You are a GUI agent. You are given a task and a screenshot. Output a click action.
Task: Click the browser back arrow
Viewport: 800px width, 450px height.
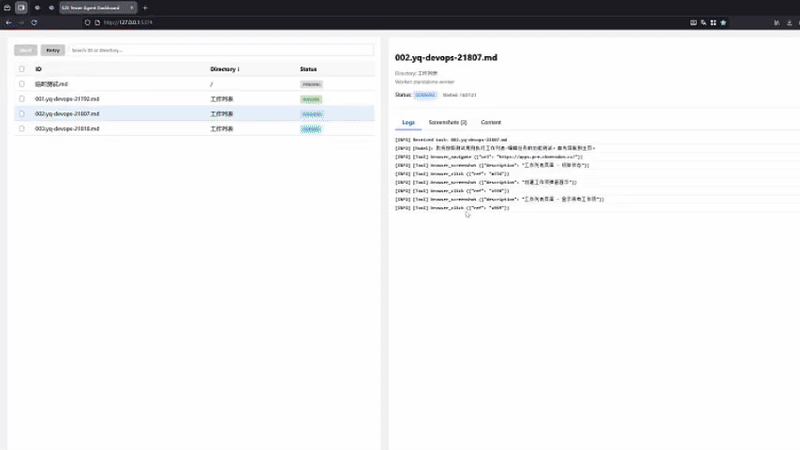[x=9, y=21]
